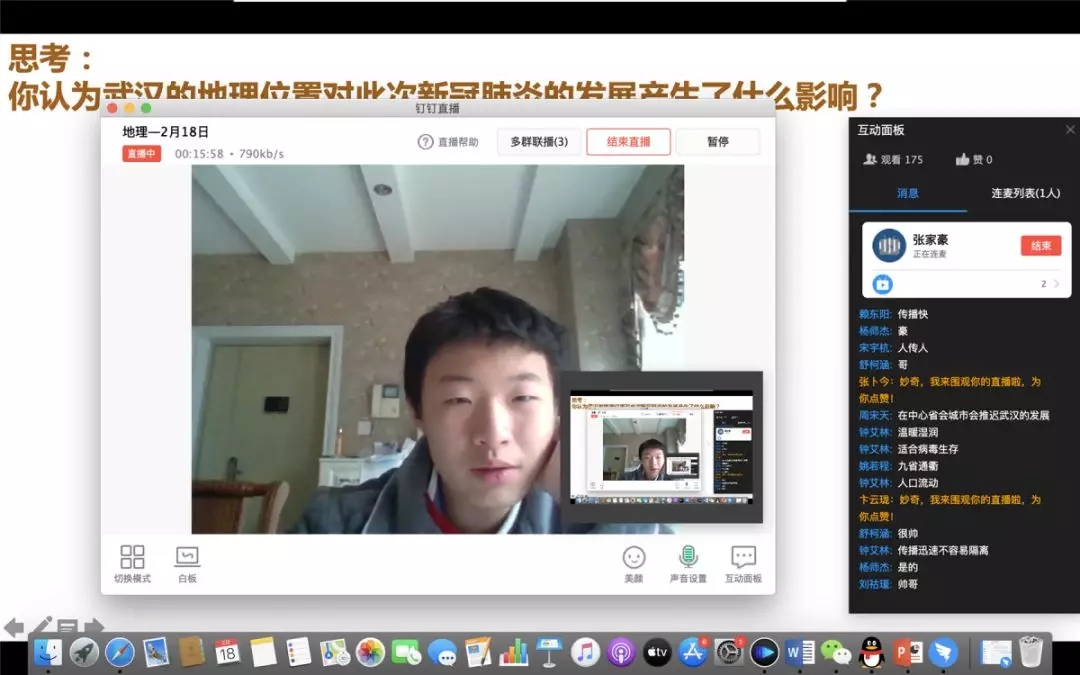The height and width of the screenshot is (675, 1080).
Task: Click the 直播帮助 help question icon
Action: point(426,142)
